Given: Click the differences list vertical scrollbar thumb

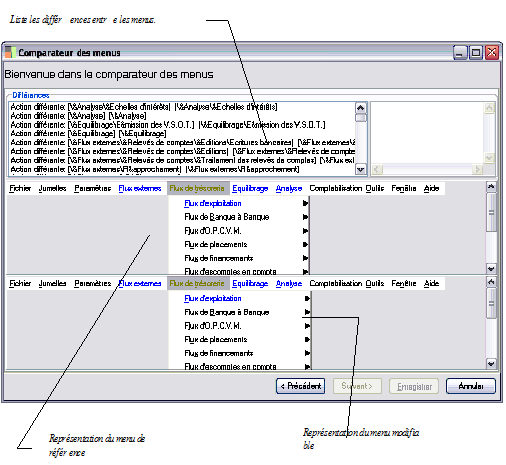Looking at the screenshot, I should coord(360,118).
